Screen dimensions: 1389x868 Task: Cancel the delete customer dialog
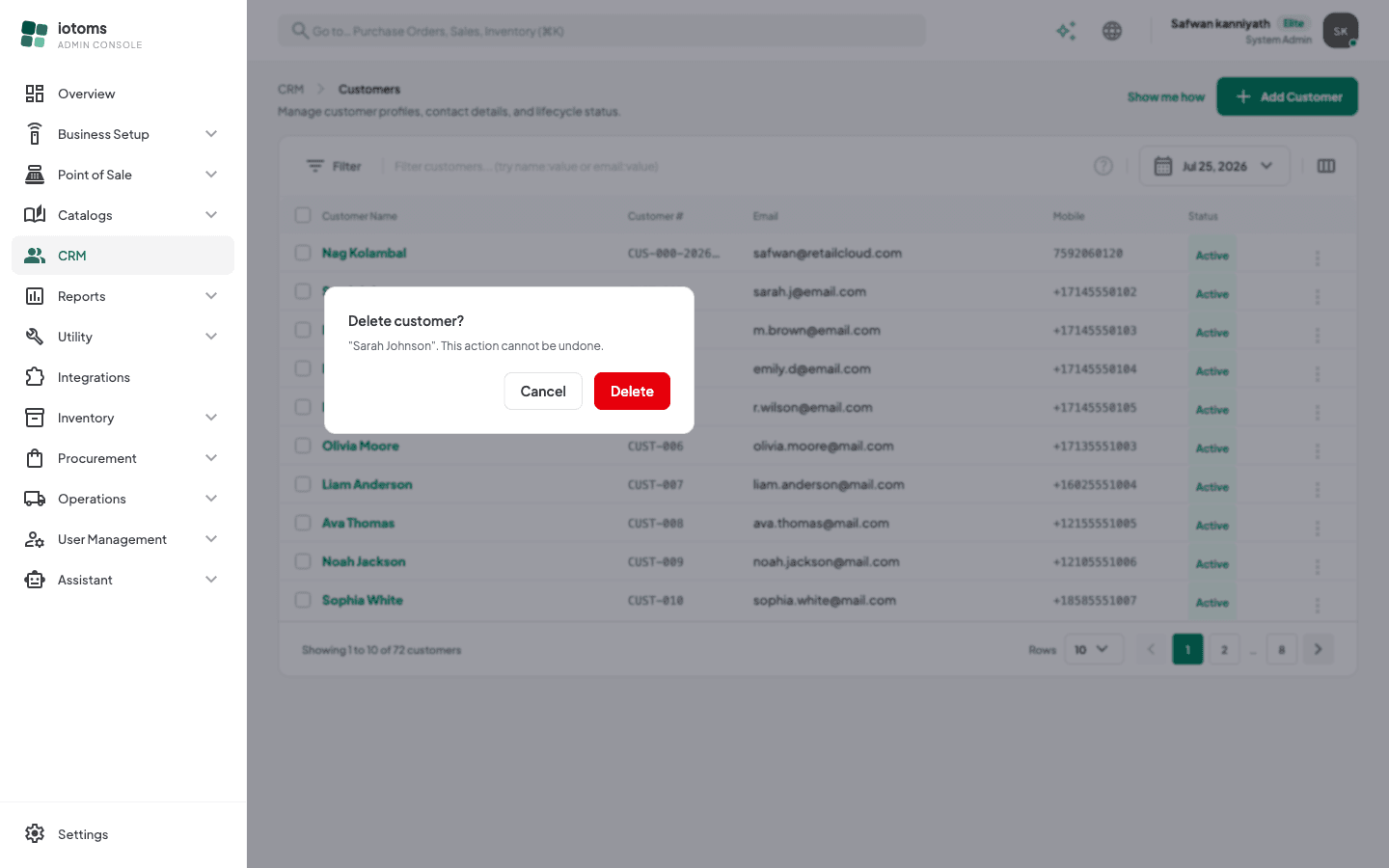point(543,391)
